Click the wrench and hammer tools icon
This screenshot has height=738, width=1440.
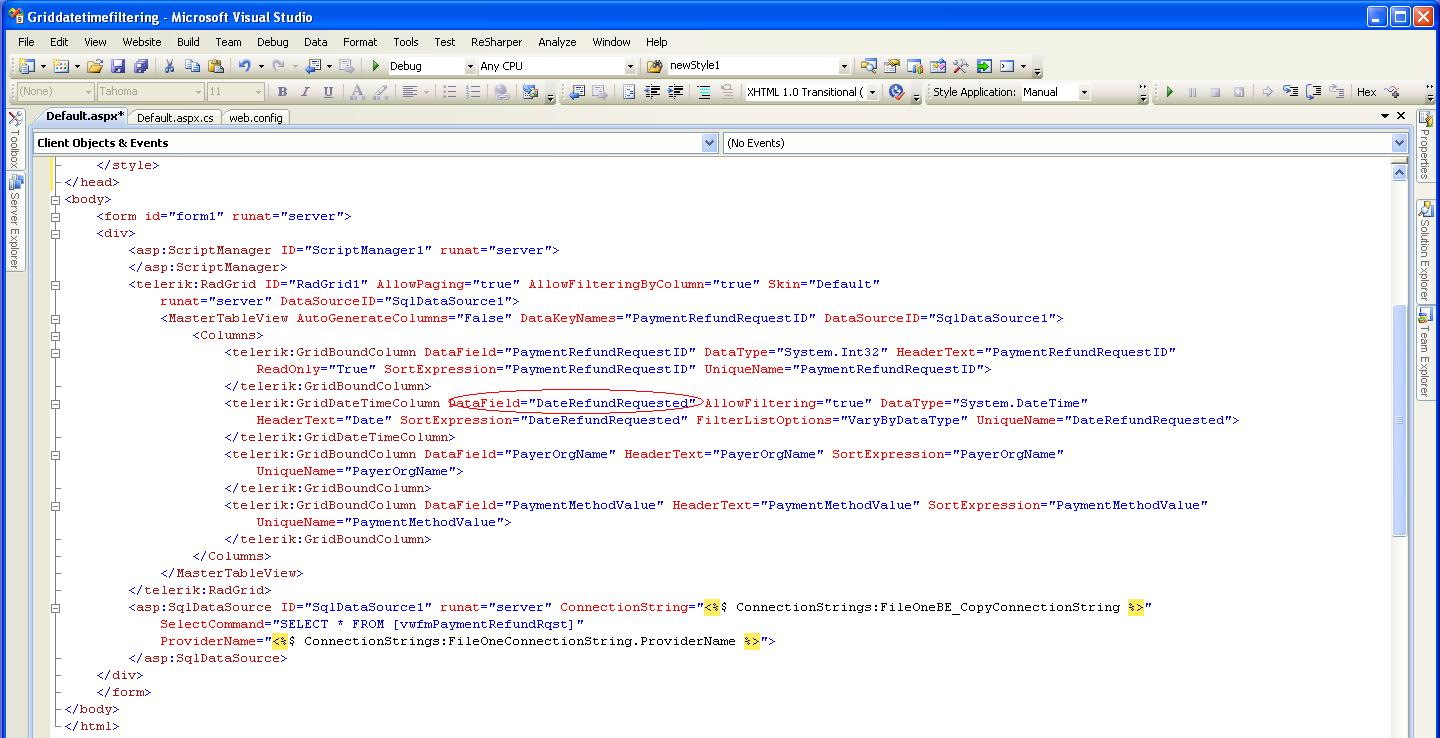[x=960, y=66]
